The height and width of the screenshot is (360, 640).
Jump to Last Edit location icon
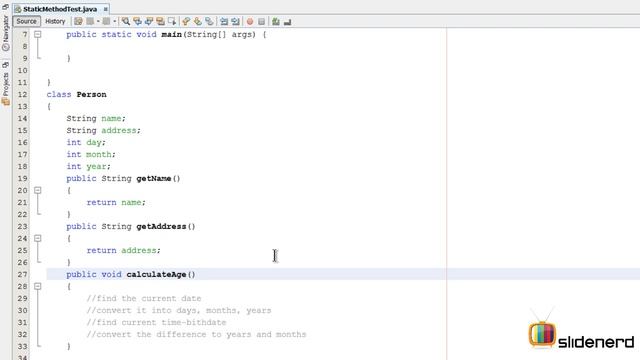coord(78,21)
